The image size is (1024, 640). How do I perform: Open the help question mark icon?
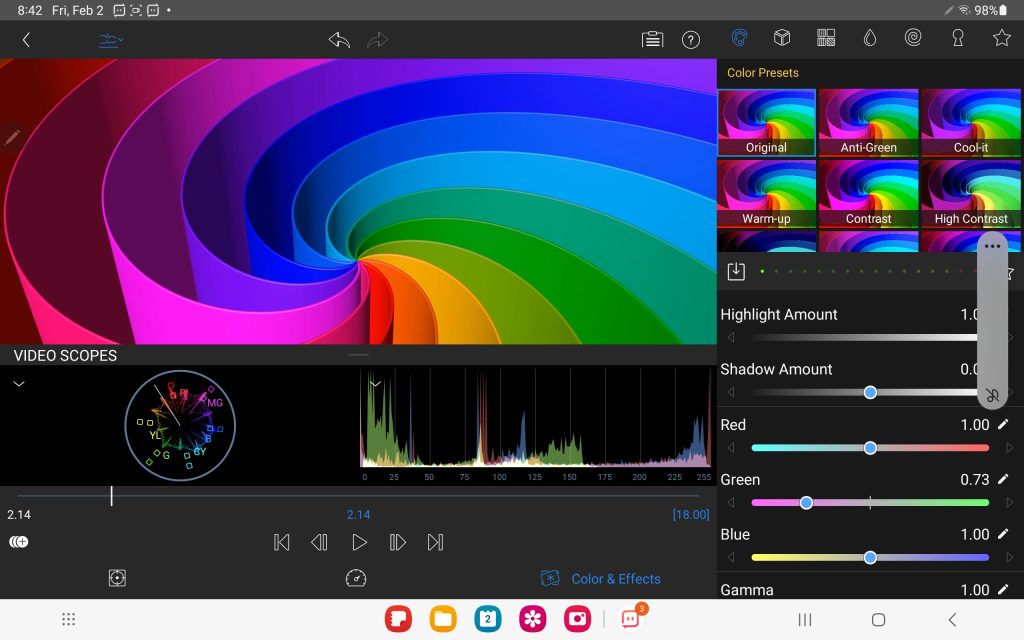[690, 40]
